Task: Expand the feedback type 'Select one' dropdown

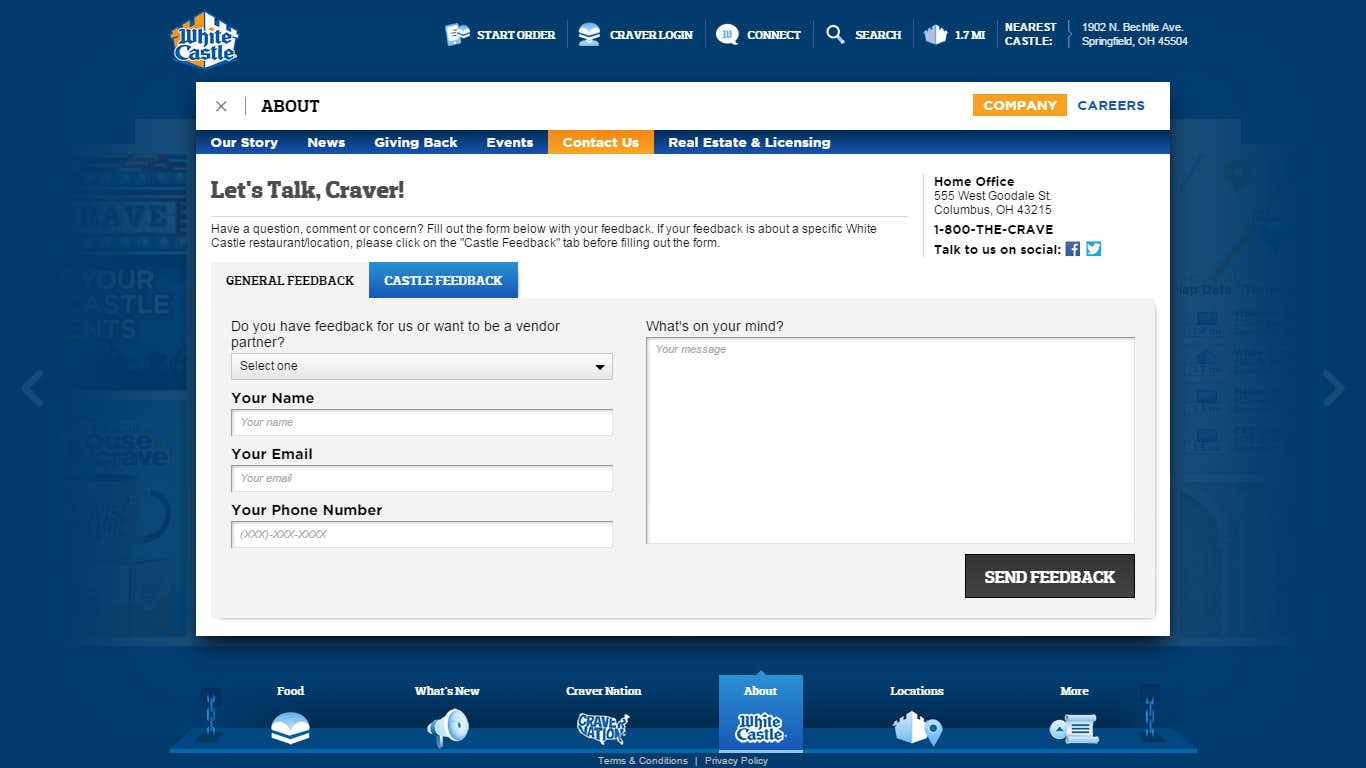Action: tap(421, 366)
